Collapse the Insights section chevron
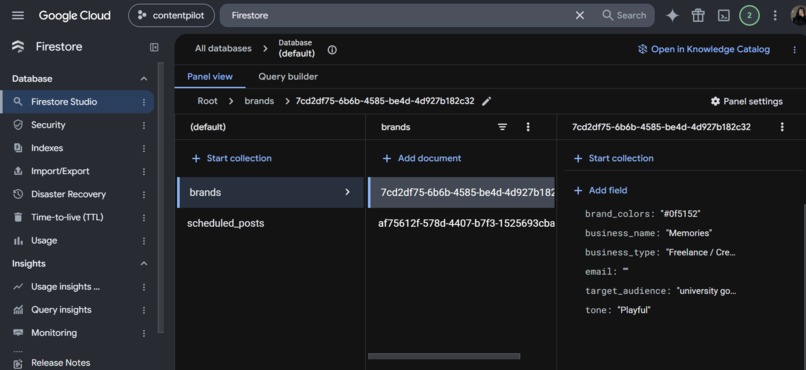This screenshot has width=806, height=370. click(144, 264)
